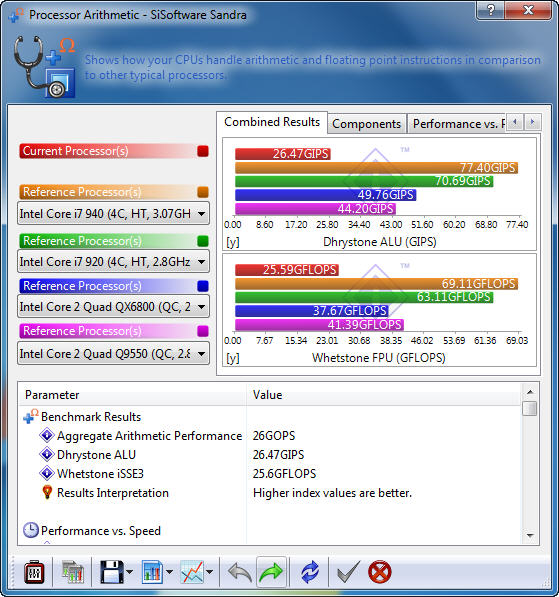559x597 pixels.
Task: Select the Results Interpretation parameter text
Action: [x=113, y=493]
